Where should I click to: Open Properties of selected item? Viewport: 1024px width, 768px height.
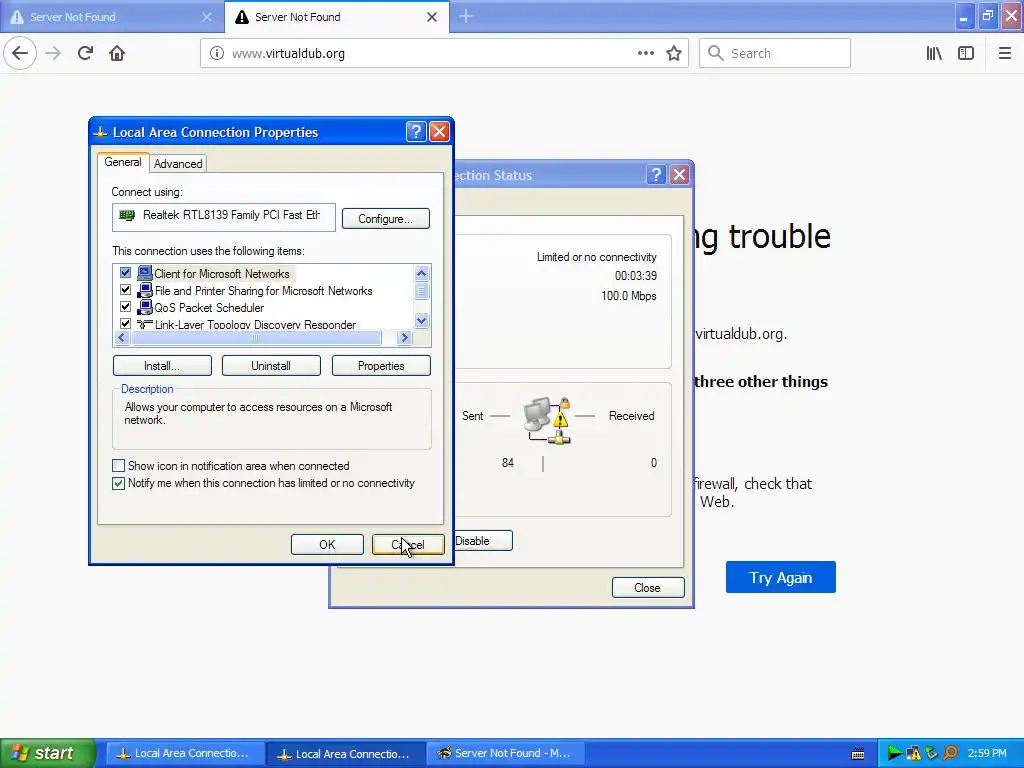click(381, 366)
